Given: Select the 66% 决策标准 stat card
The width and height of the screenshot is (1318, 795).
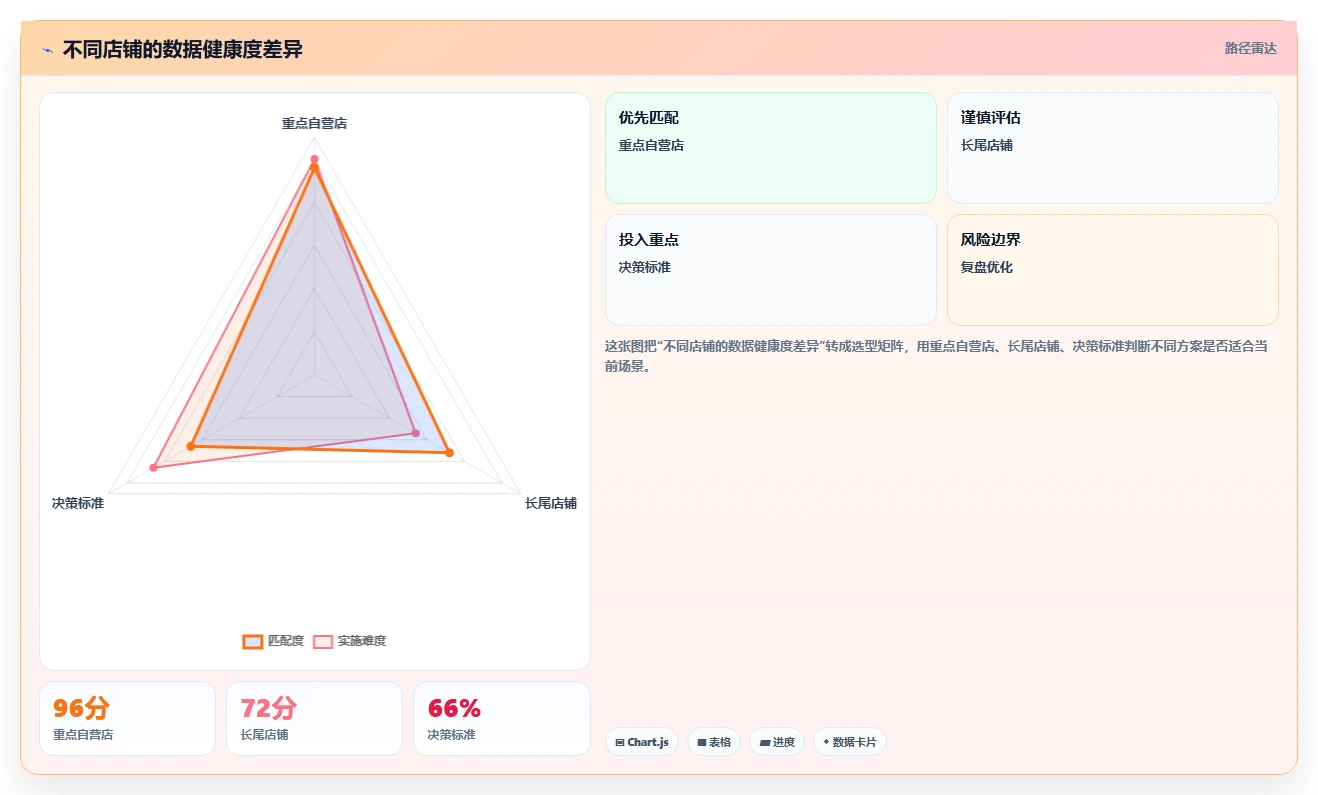Looking at the screenshot, I should tap(501, 719).
